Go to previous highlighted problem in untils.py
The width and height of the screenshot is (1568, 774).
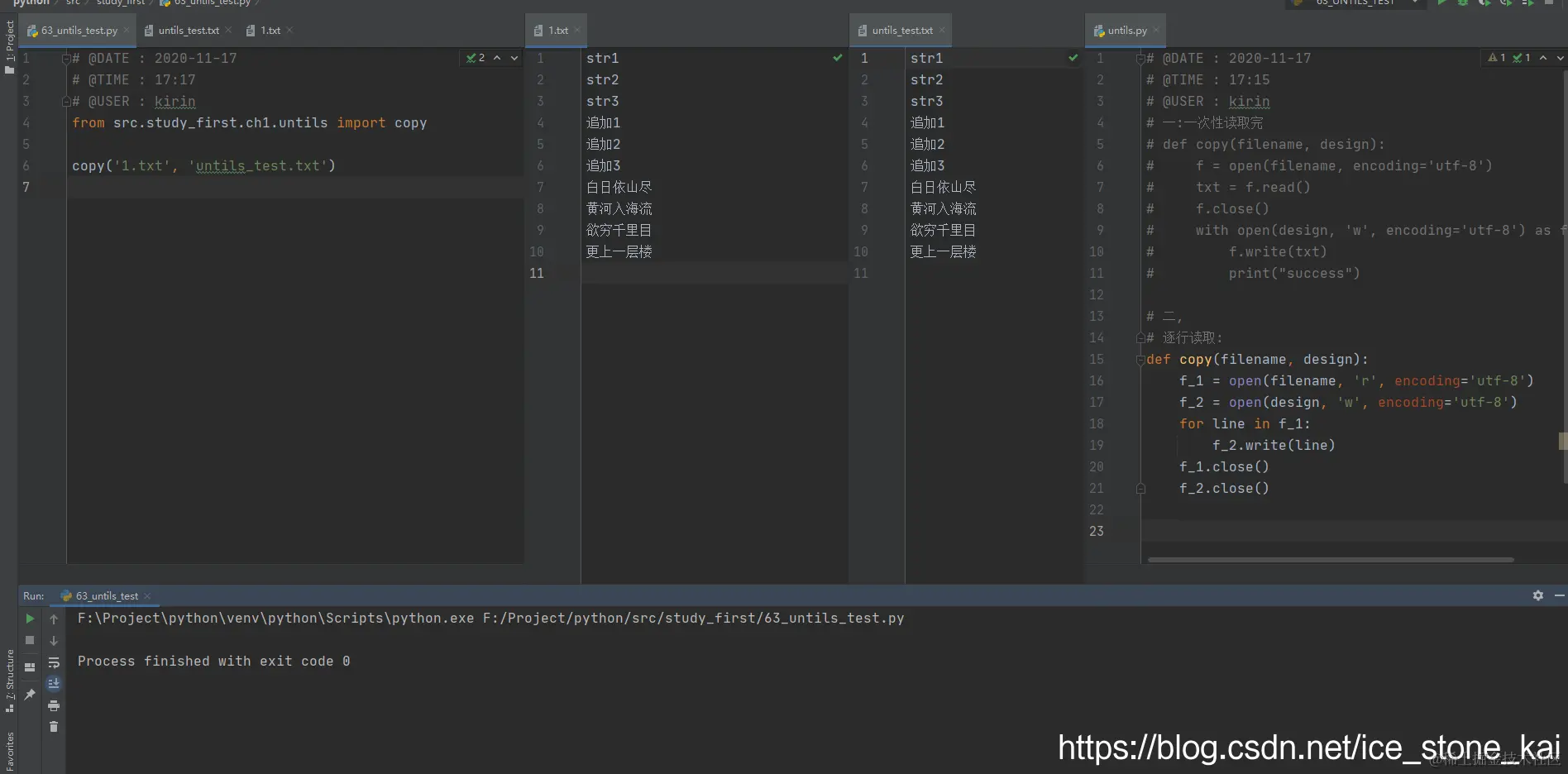pyautogui.click(x=1543, y=58)
